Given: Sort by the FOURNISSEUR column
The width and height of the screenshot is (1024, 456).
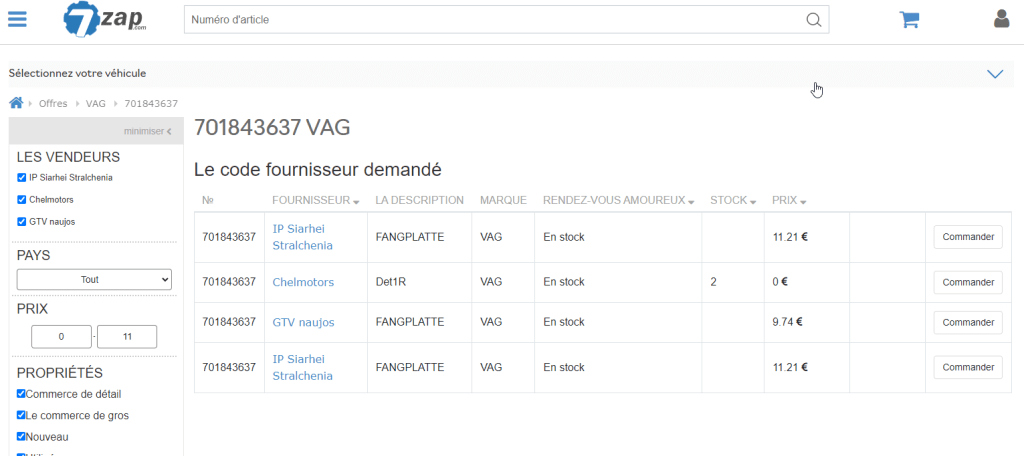Looking at the screenshot, I should pos(315,201).
